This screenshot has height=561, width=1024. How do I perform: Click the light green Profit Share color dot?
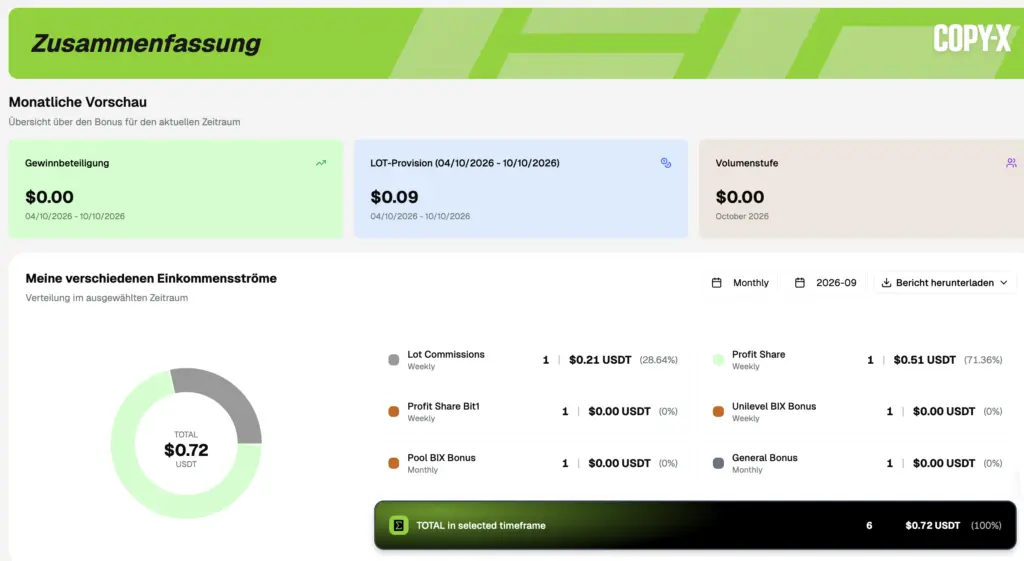[x=718, y=360]
